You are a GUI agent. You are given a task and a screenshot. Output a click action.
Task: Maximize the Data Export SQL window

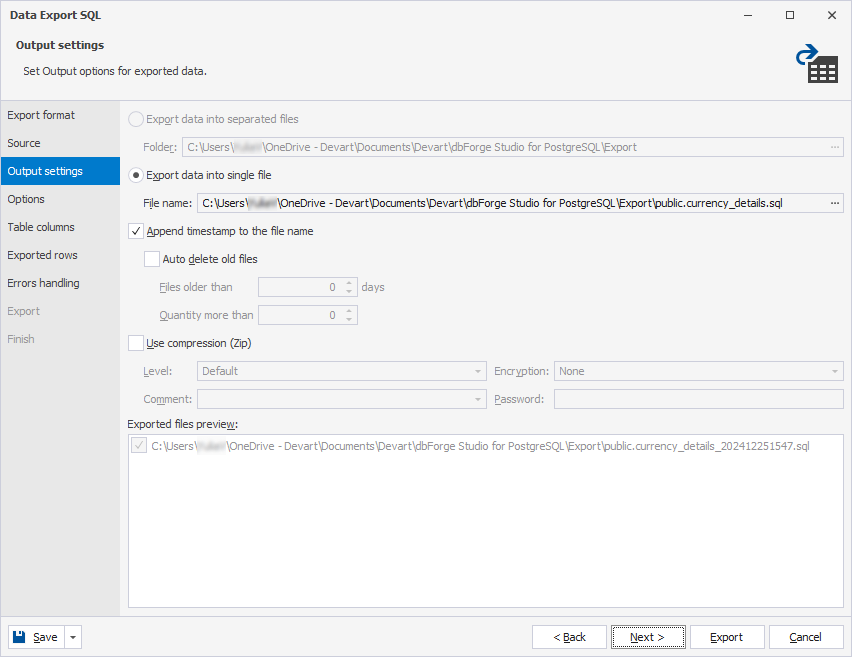[790, 15]
